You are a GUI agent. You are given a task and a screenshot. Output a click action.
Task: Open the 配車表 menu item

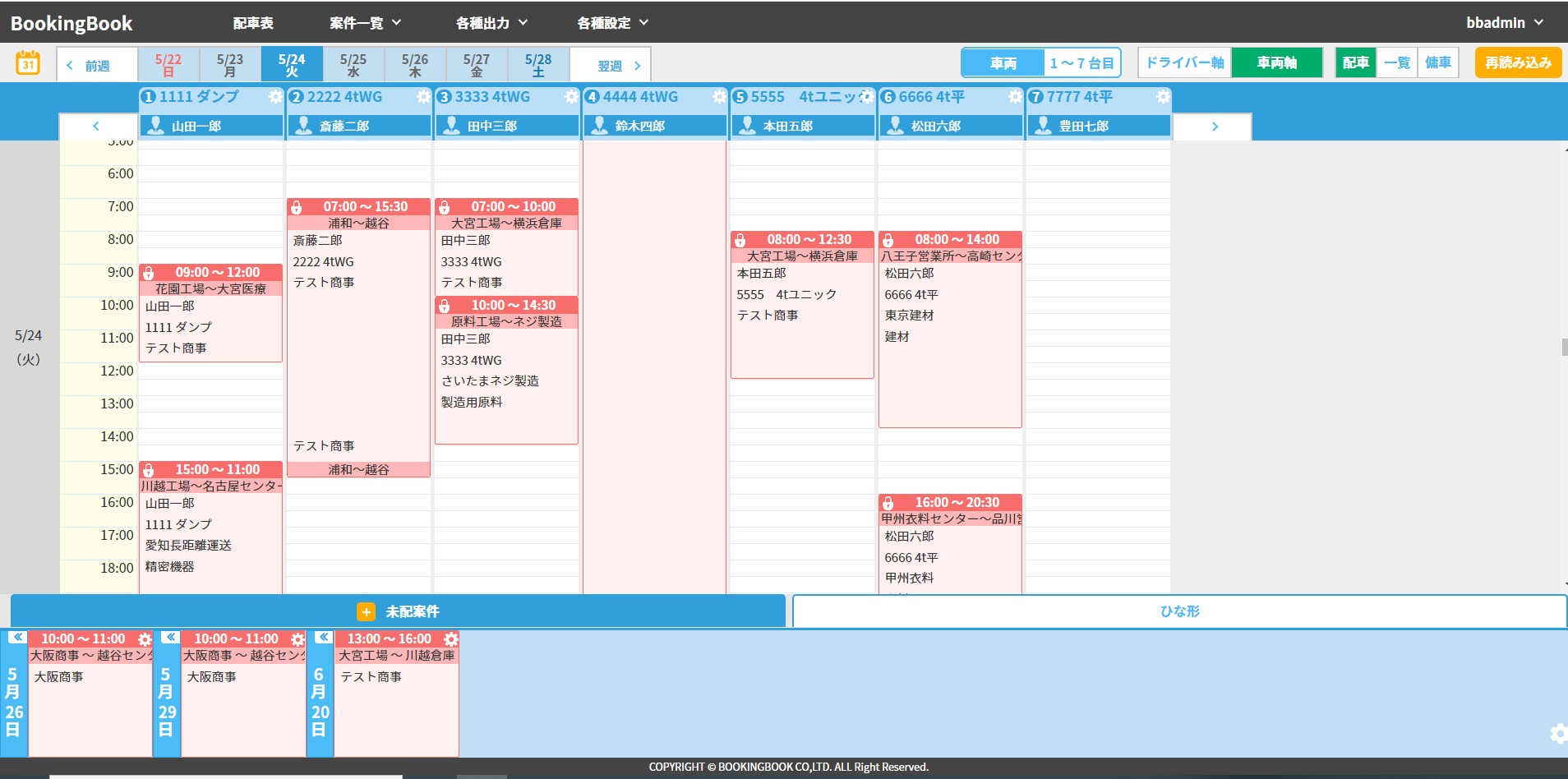point(255,23)
